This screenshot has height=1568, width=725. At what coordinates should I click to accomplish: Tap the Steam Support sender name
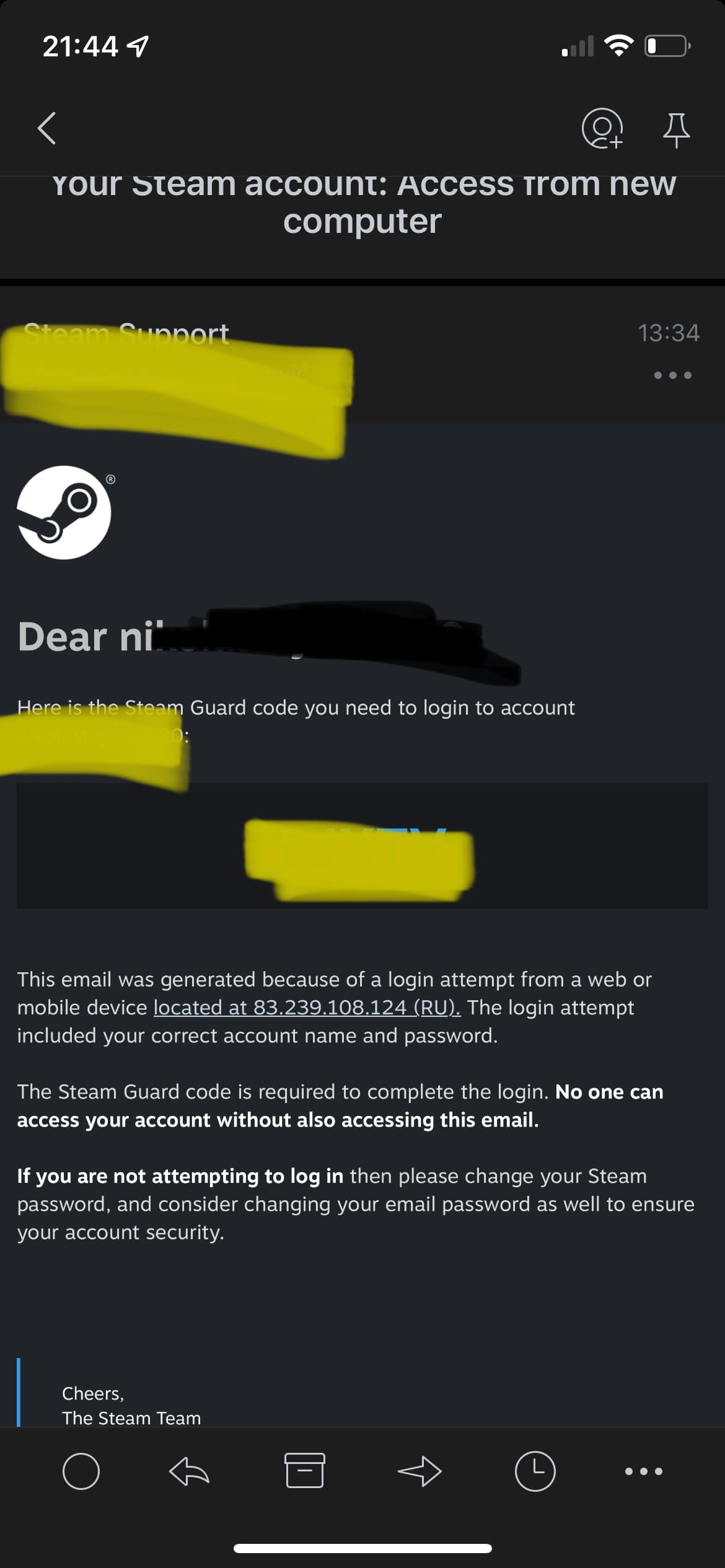(x=126, y=334)
